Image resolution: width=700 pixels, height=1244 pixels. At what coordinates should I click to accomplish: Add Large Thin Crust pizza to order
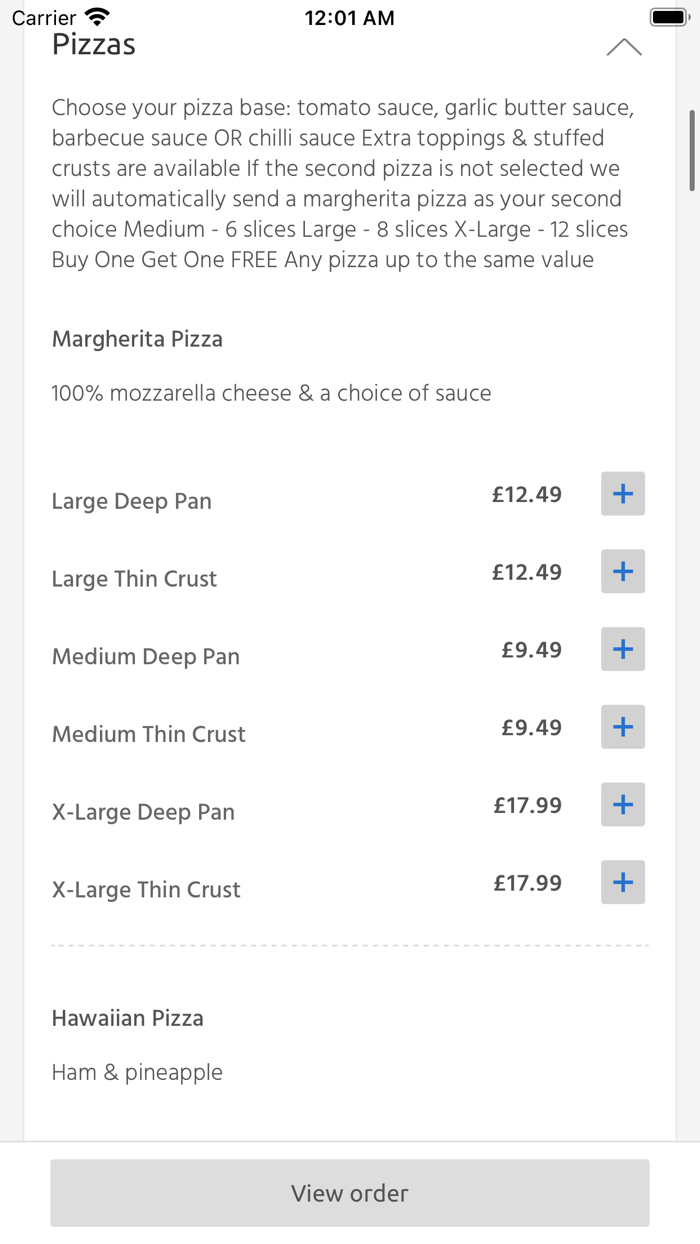(622, 571)
